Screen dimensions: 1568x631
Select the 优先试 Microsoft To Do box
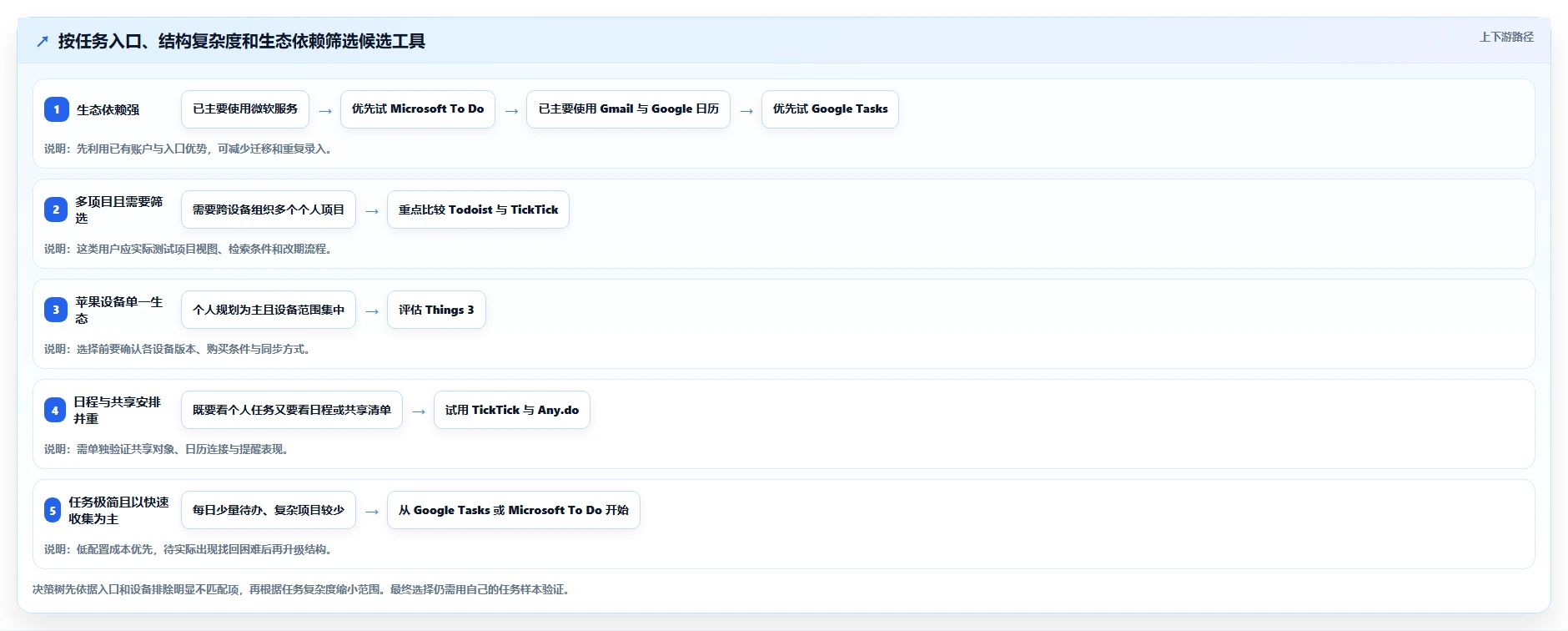point(418,109)
